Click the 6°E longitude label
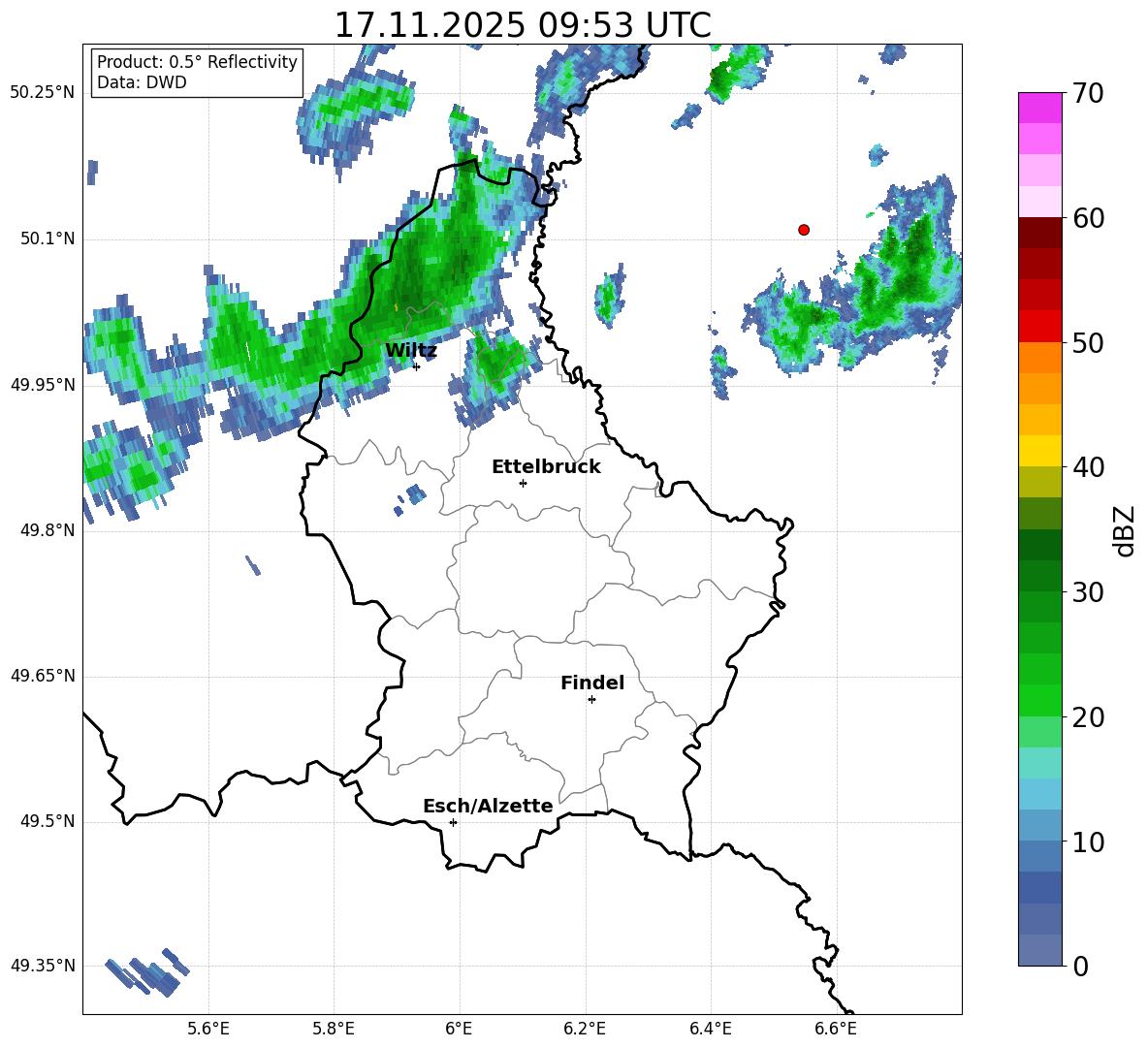Screen dimensions: 1148x1048 point(459,1029)
